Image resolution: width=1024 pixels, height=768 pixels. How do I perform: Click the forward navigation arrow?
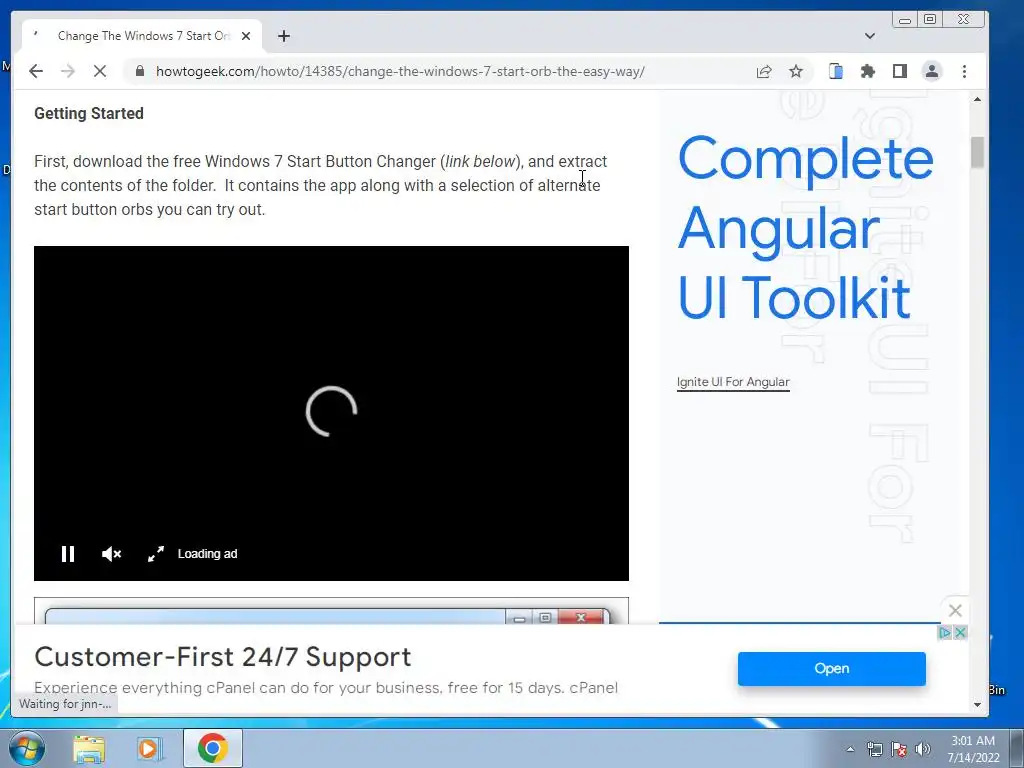click(x=68, y=71)
